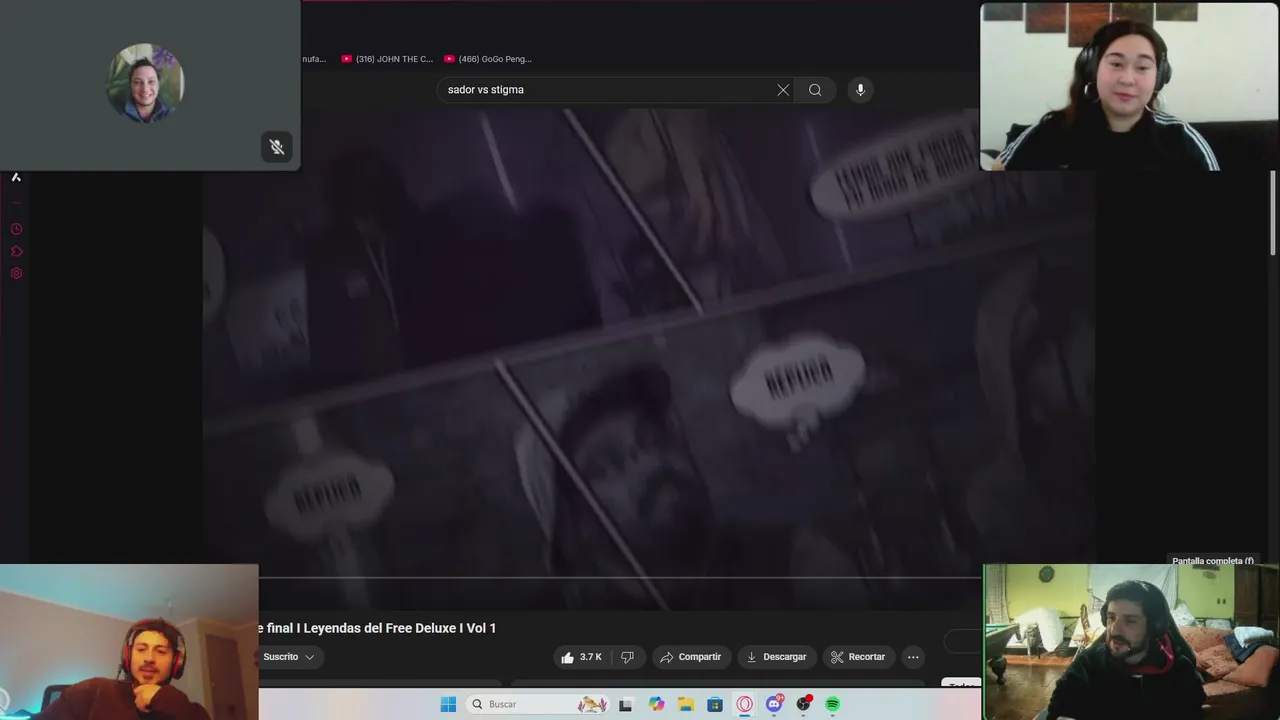Click the Descargar download button
This screenshot has width=1280, height=720.
(x=776, y=657)
